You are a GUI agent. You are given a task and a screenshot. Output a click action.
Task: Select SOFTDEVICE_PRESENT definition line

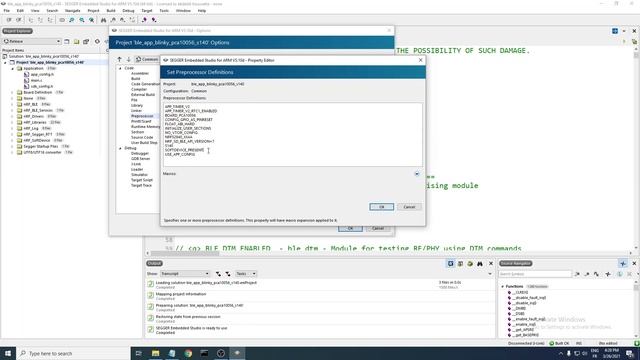pos(184,150)
